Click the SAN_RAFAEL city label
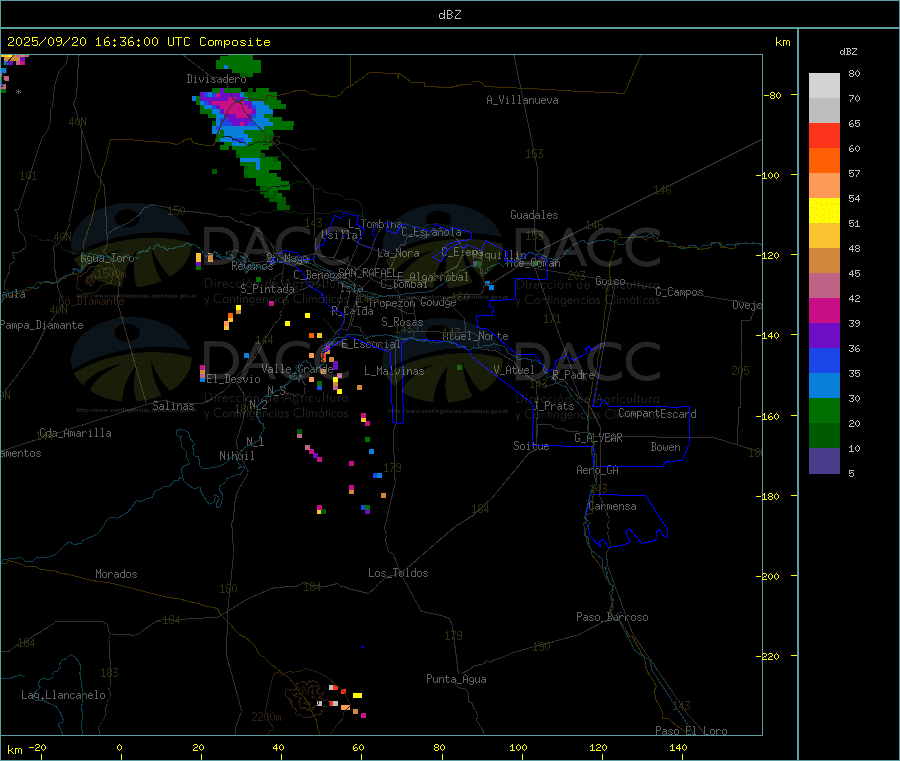This screenshot has width=900, height=761. (367, 272)
